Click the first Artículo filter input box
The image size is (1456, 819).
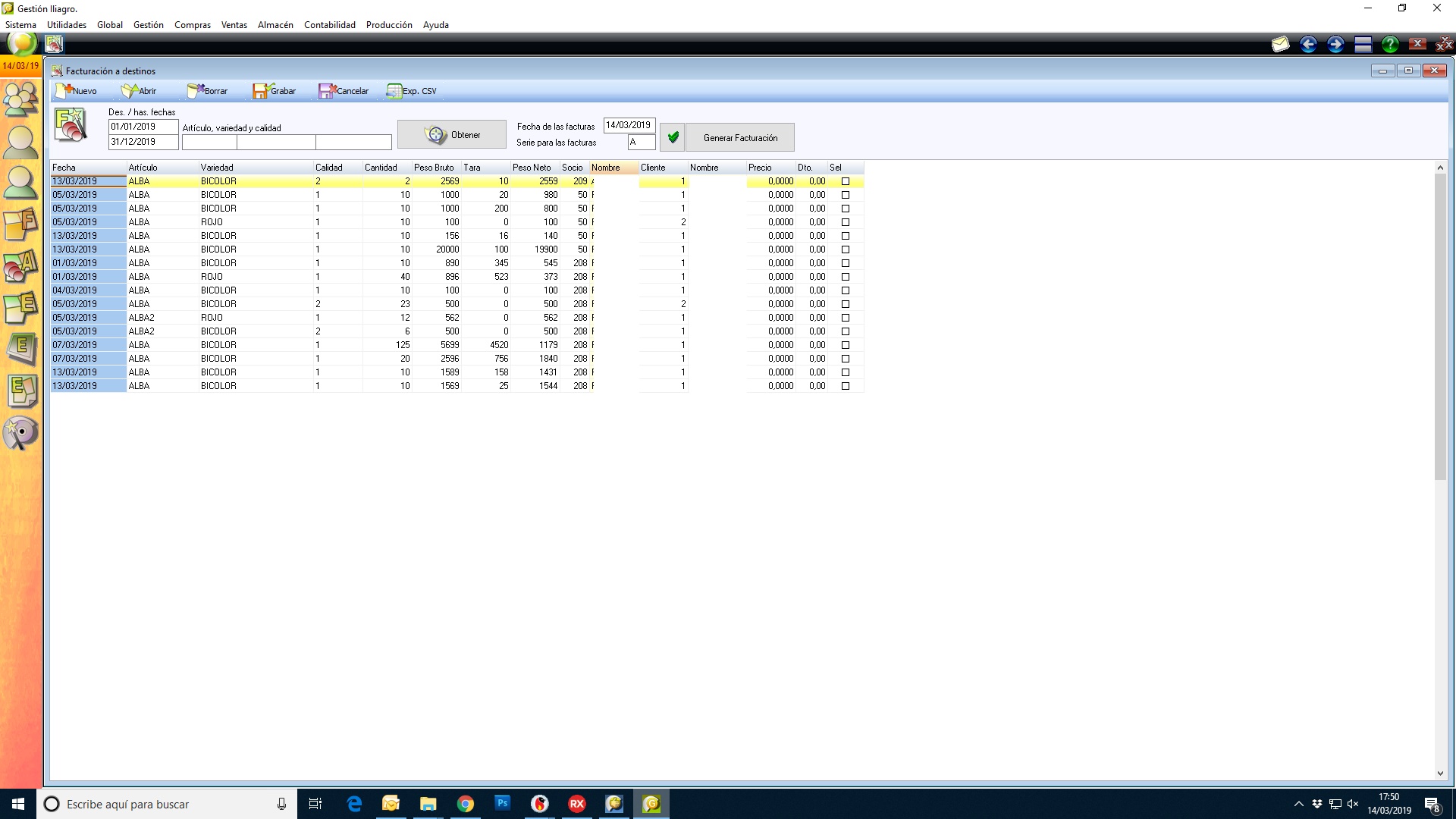click(209, 142)
